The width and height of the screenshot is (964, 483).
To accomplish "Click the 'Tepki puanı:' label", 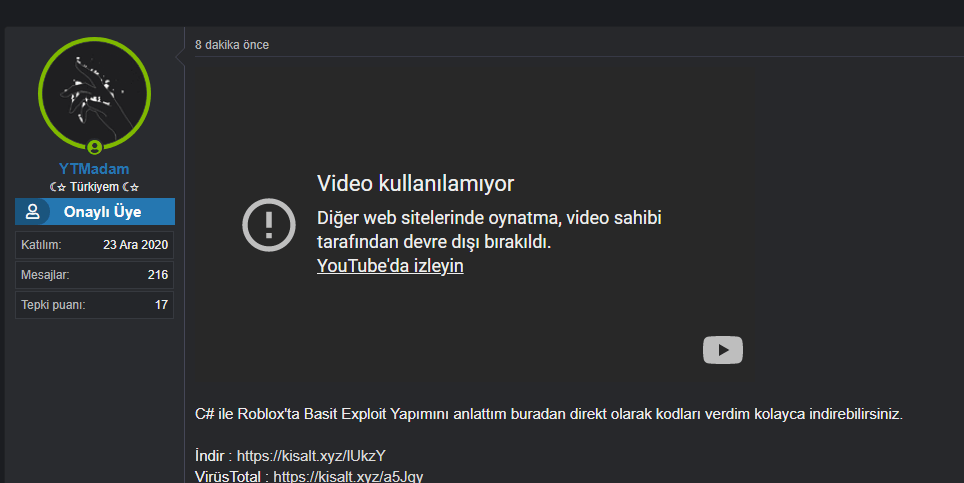I will tap(53, 305).
